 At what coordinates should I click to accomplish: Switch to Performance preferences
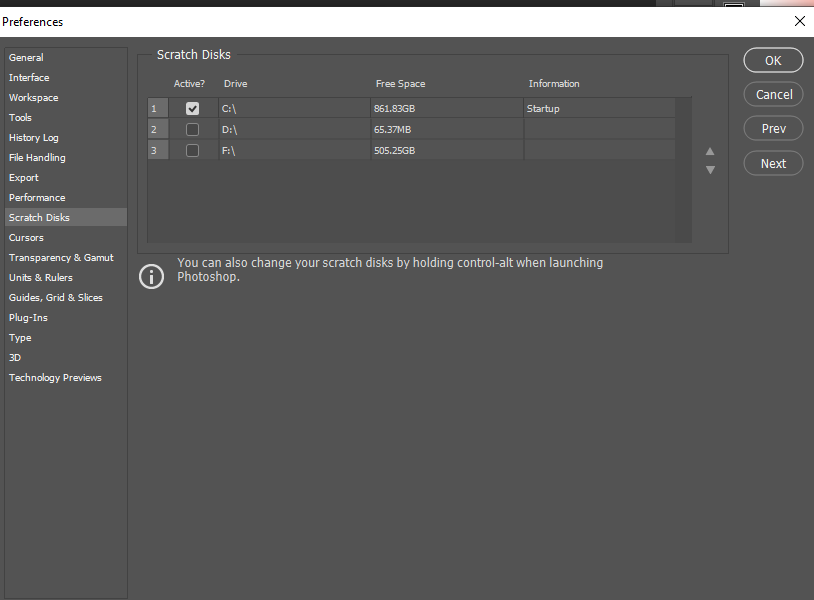coord(65,197)
